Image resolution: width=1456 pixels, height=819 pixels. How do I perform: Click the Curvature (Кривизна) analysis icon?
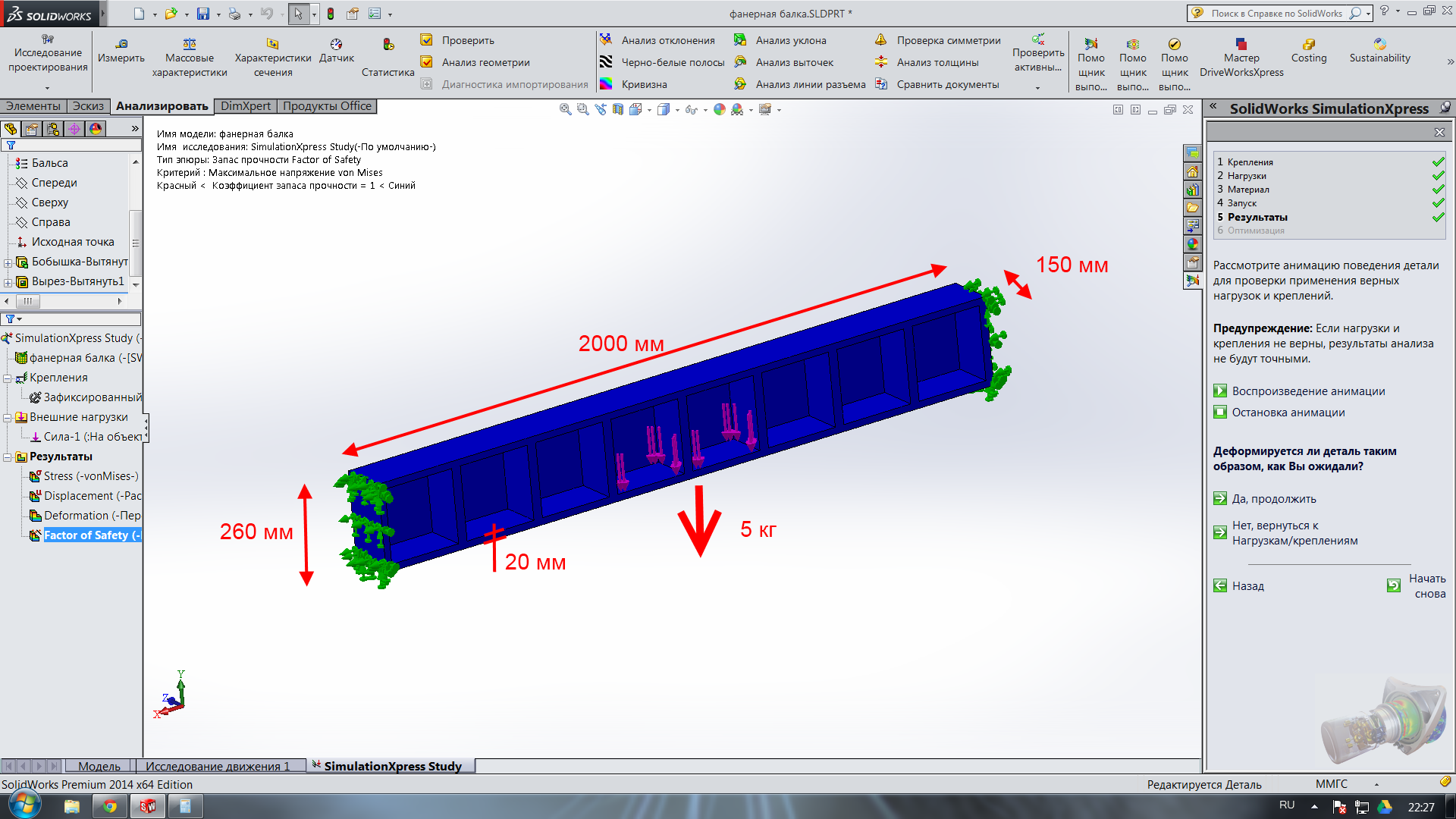coord(606,84)
